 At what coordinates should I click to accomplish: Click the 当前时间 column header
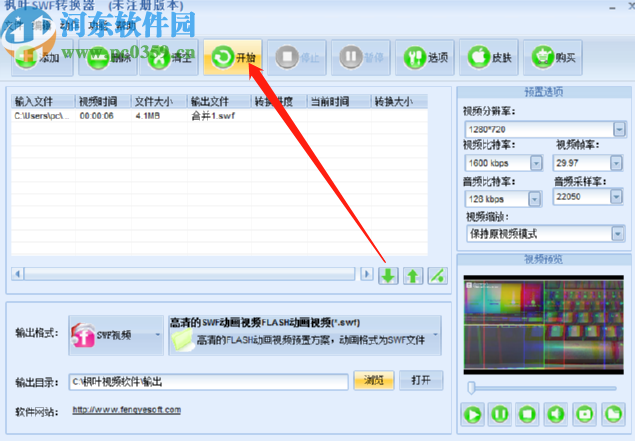[x=339, y=101]
